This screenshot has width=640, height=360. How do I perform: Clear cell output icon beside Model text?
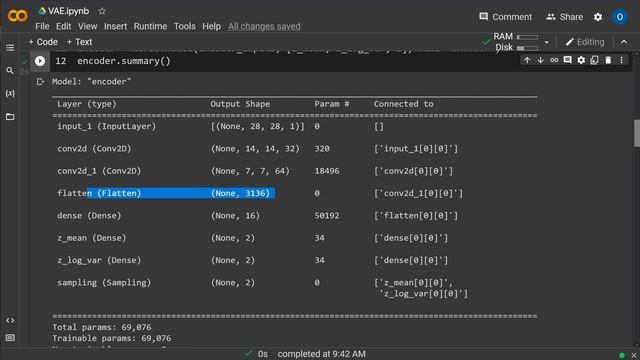click(40, 82)
